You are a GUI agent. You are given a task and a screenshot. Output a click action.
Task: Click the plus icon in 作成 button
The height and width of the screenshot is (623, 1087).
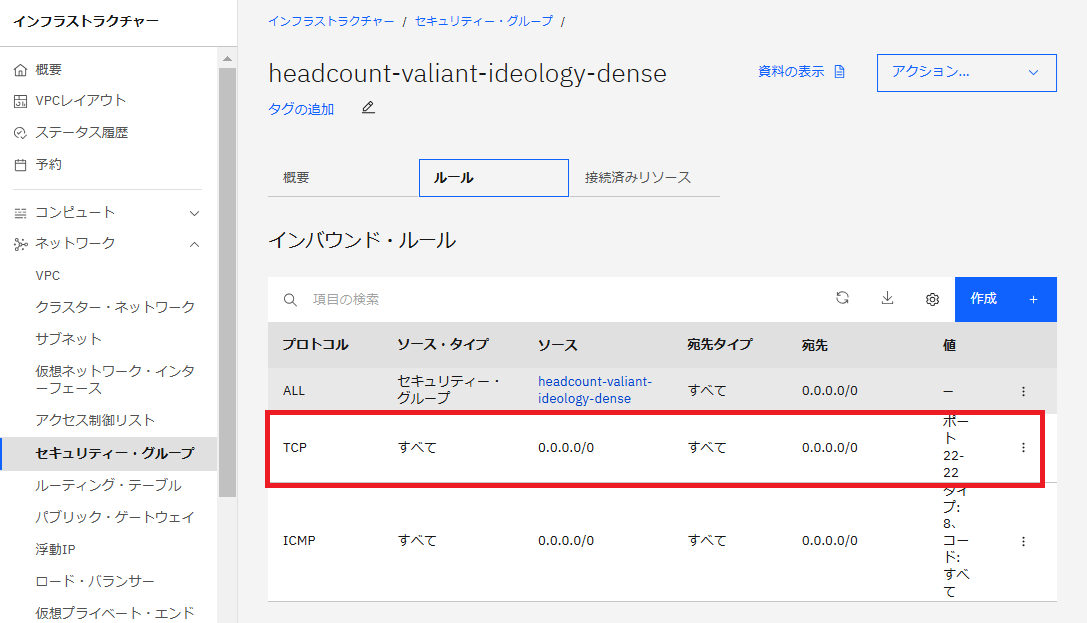click(1034, 299)
